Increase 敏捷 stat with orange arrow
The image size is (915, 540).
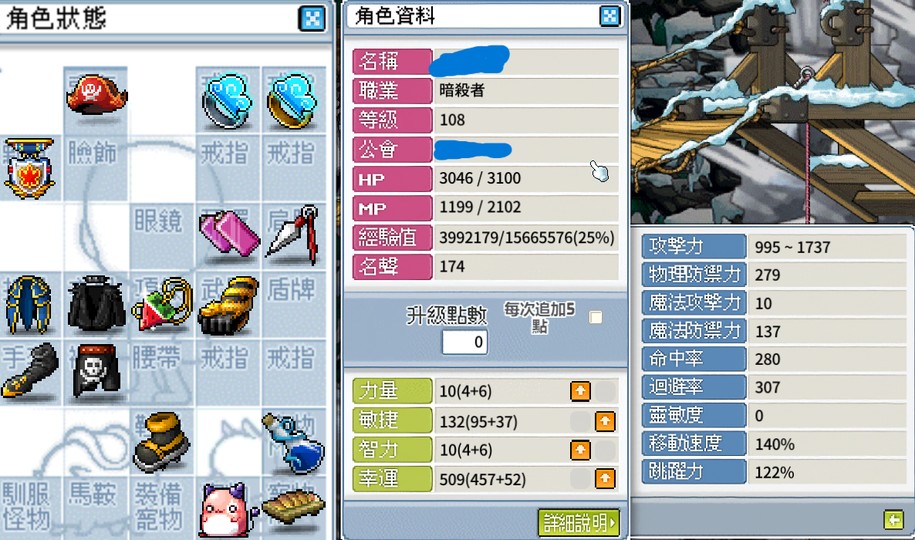(605, 421)
